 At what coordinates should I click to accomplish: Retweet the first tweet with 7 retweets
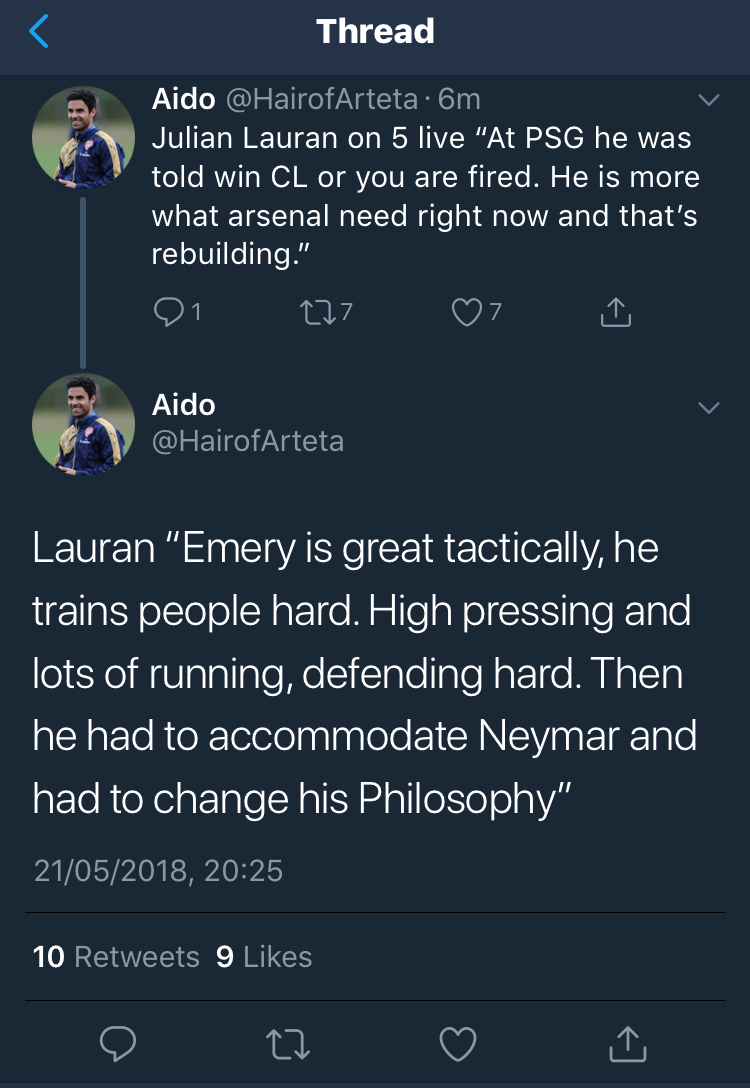315,313
